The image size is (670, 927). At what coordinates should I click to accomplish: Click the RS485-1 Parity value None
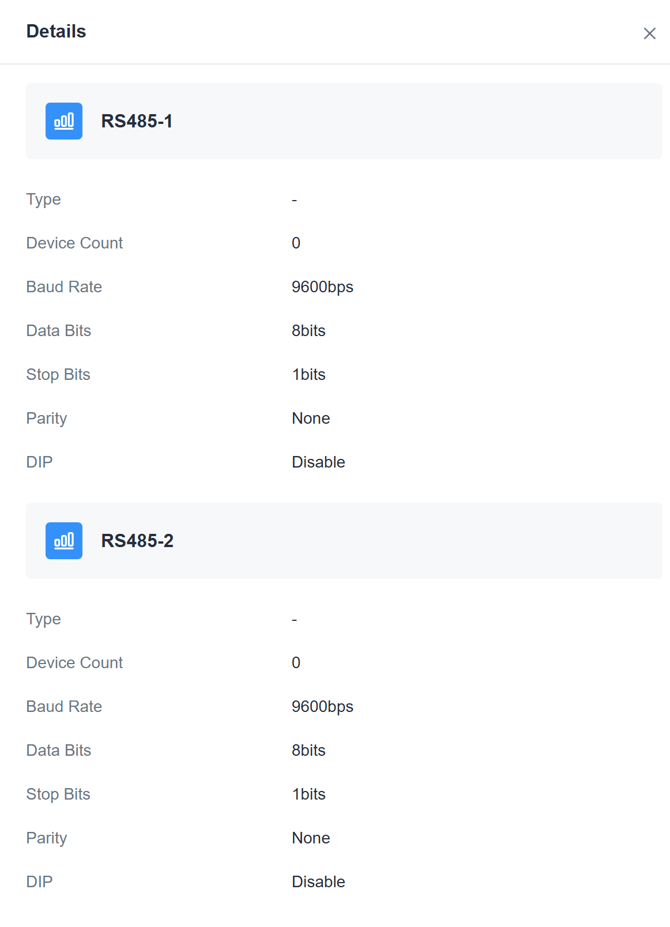[310, 418]
